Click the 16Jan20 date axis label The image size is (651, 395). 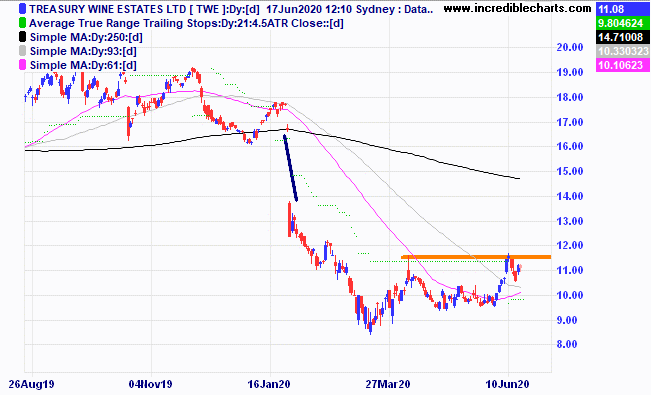tap(269, 384)
